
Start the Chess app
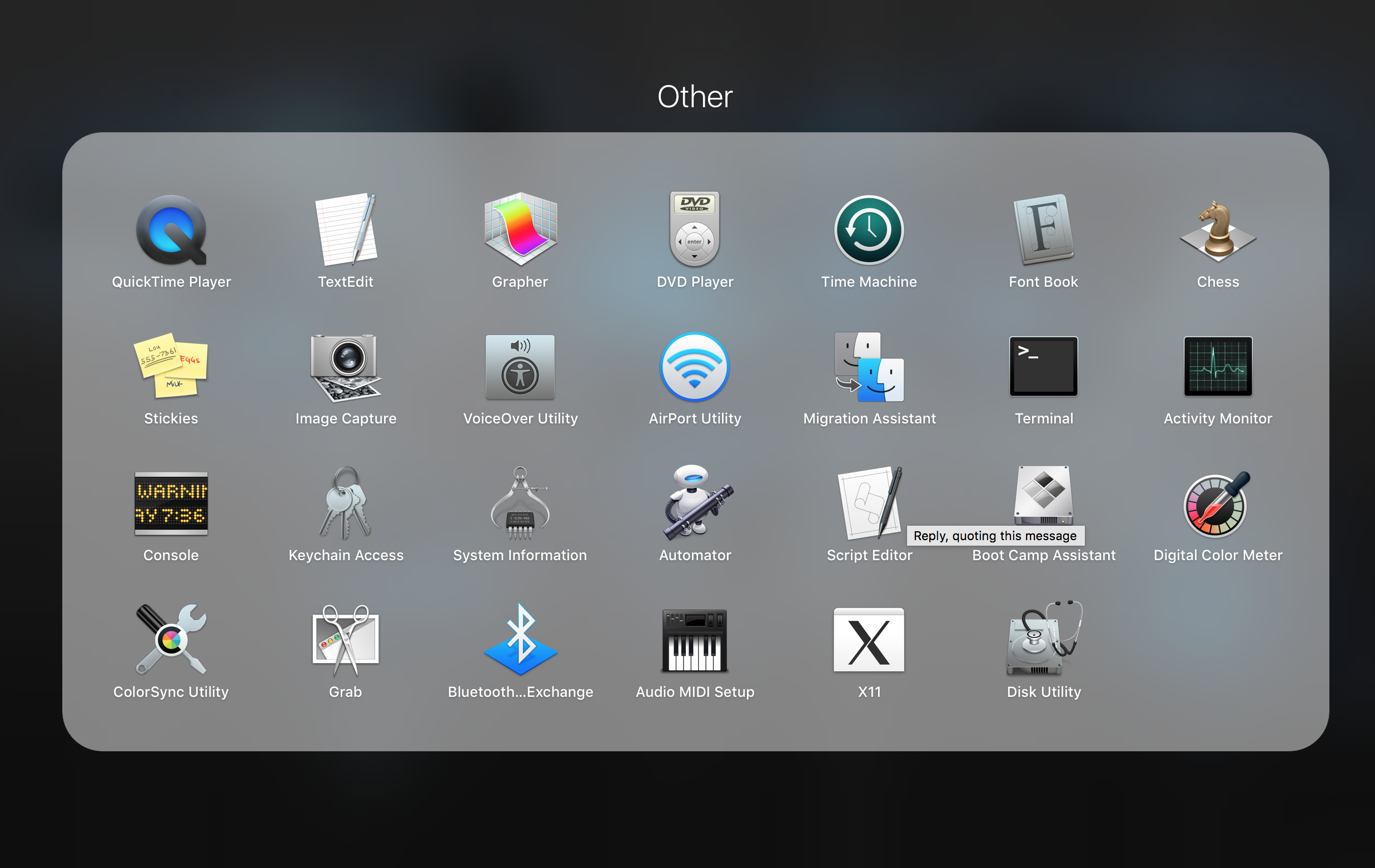1218,231
